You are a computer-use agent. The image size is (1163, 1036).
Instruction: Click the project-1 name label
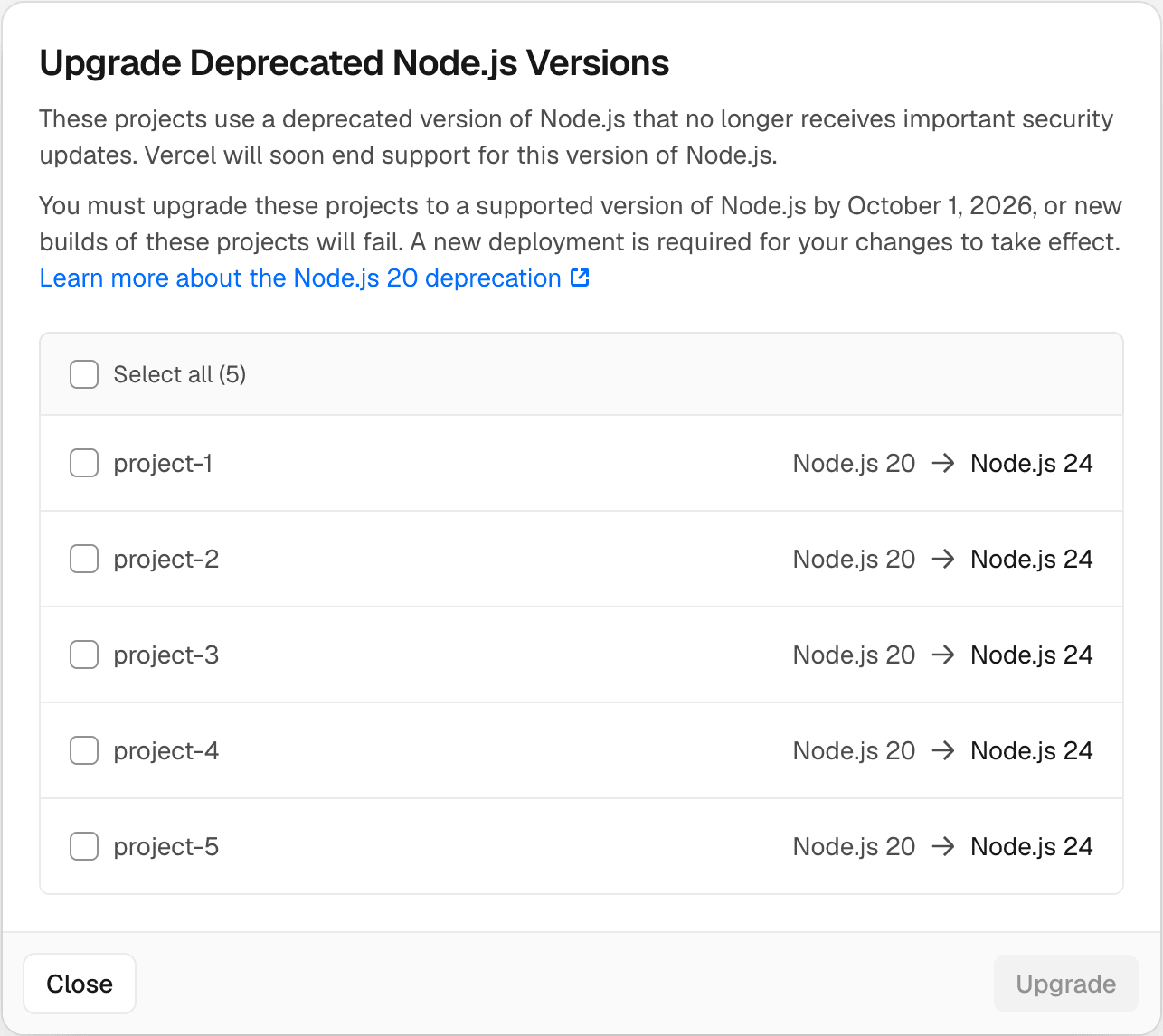pyautogui.click(x=163, y=464)
